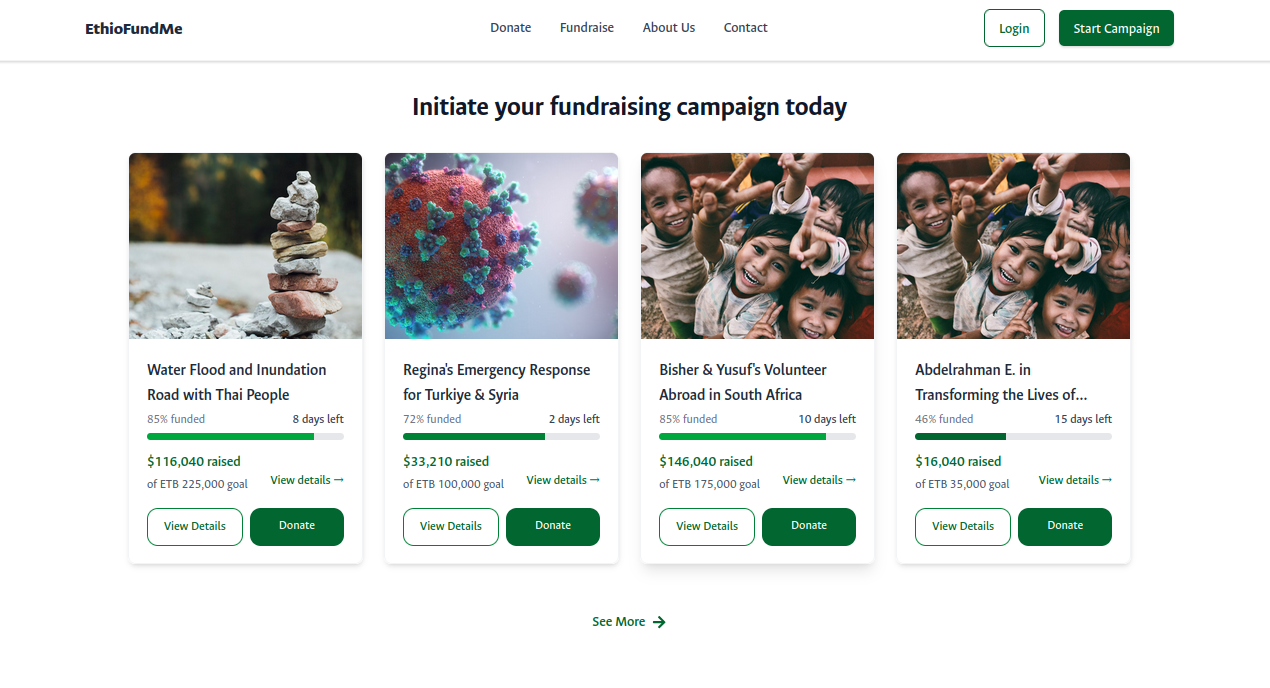Click 'View details →' link on Bisher & Yusuf card
The image size is (1270, 688).
(819, 480)
